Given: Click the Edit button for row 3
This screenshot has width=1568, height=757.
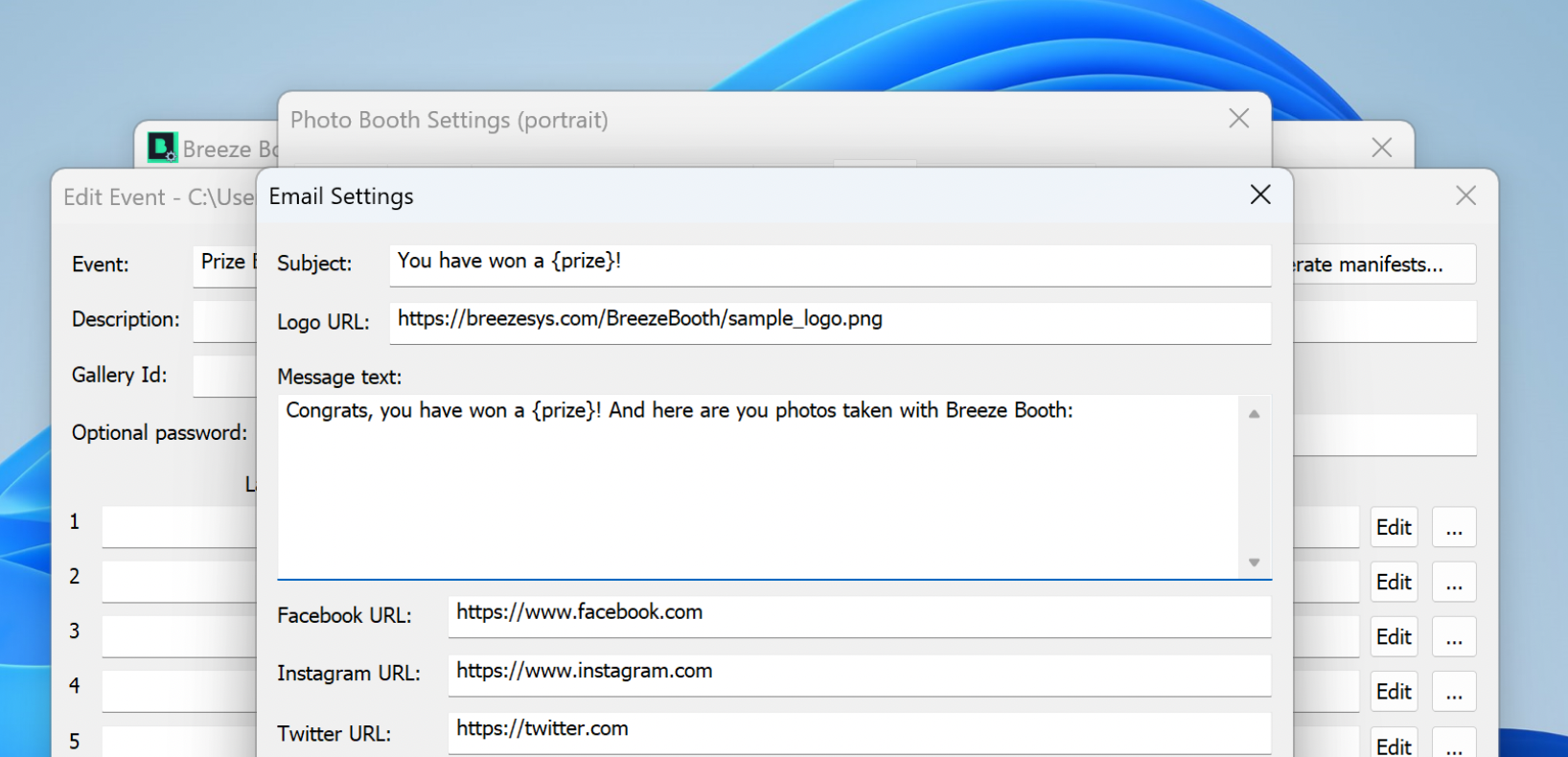Looking at the screenshot, I should (1394, 637).
